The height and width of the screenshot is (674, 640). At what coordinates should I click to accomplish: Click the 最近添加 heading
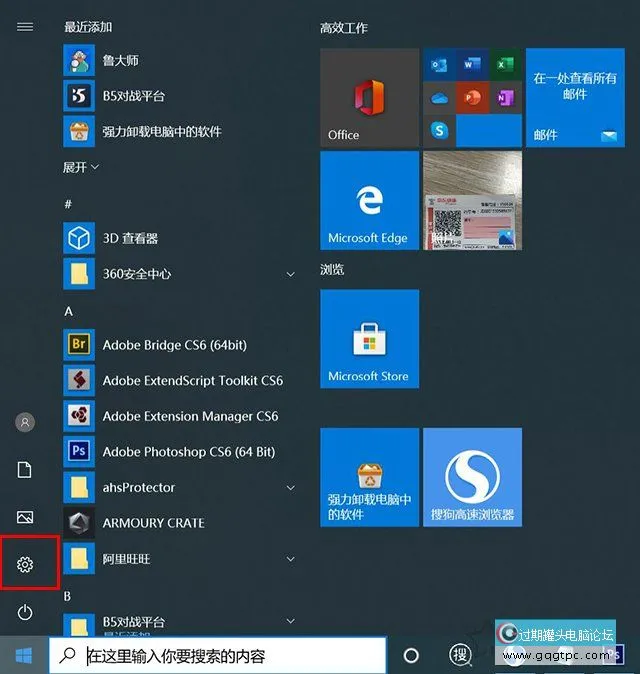click(x=88, y=27)
